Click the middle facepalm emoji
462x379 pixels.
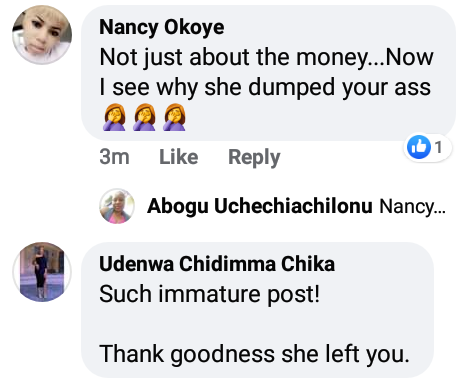pos(144,117)
